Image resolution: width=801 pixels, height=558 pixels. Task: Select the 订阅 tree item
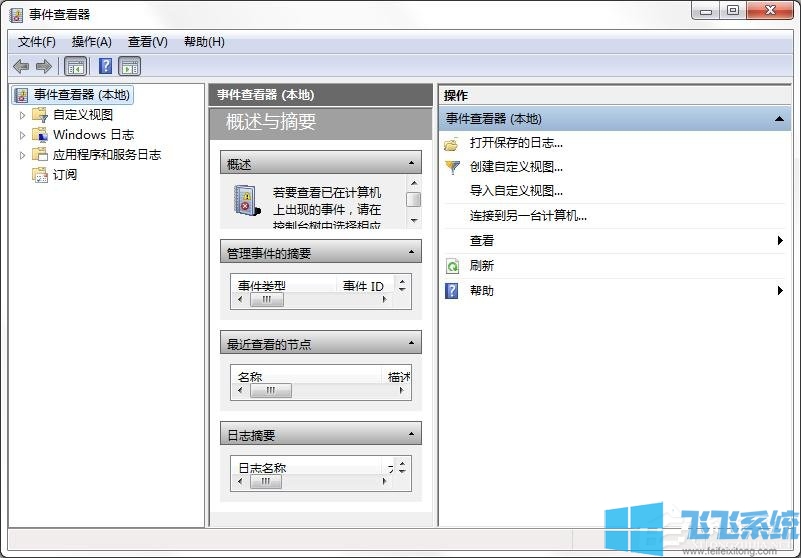(x=65, y=175)
